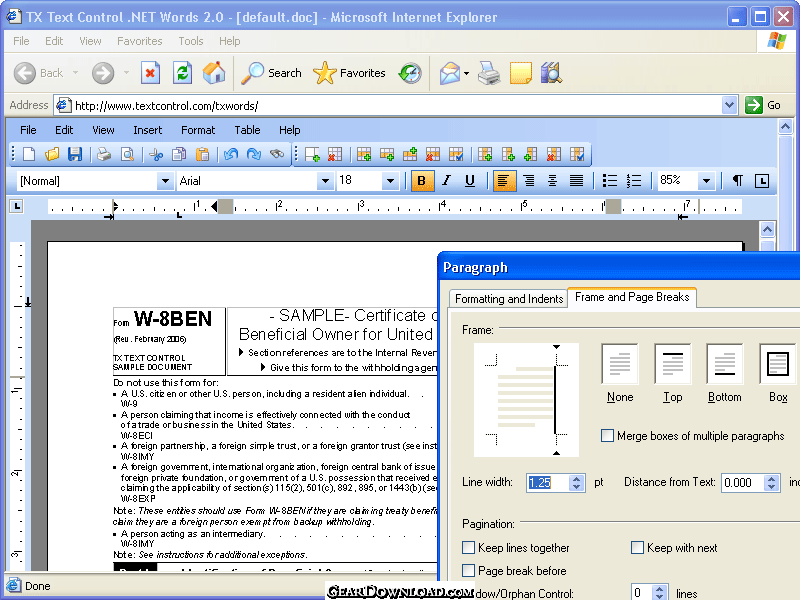Open the Mail icon dropdown arrow
The image size is (800, 600).
(466, 73)
